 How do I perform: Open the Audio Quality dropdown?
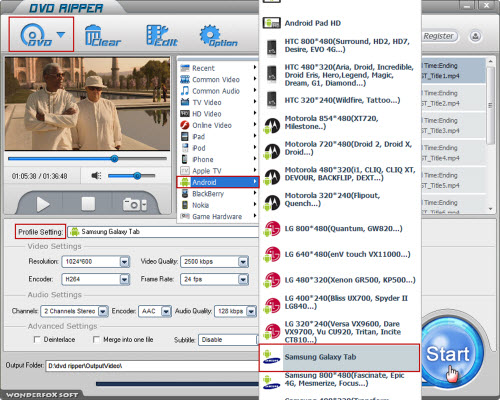[x=235, y=311]
